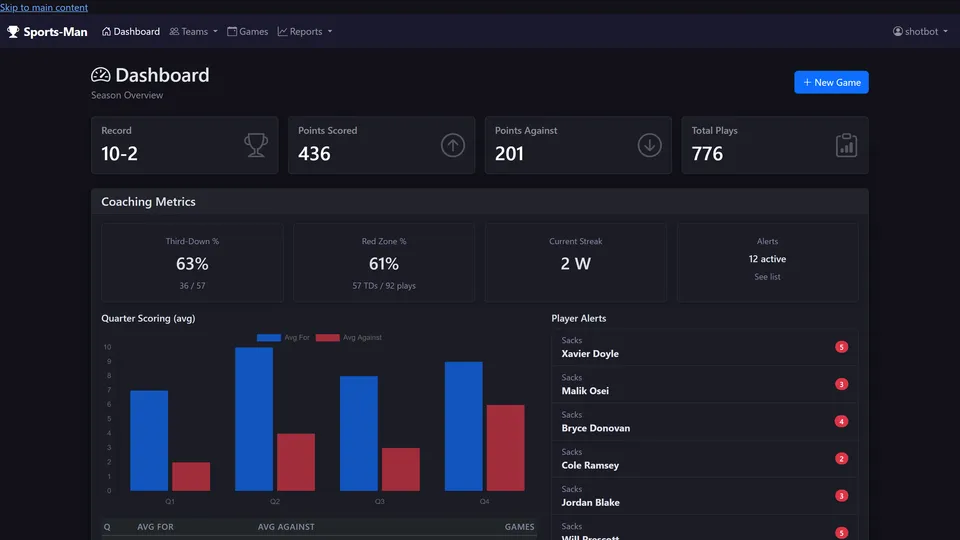Click Cole Ramsey's red sack count badge

841,459
